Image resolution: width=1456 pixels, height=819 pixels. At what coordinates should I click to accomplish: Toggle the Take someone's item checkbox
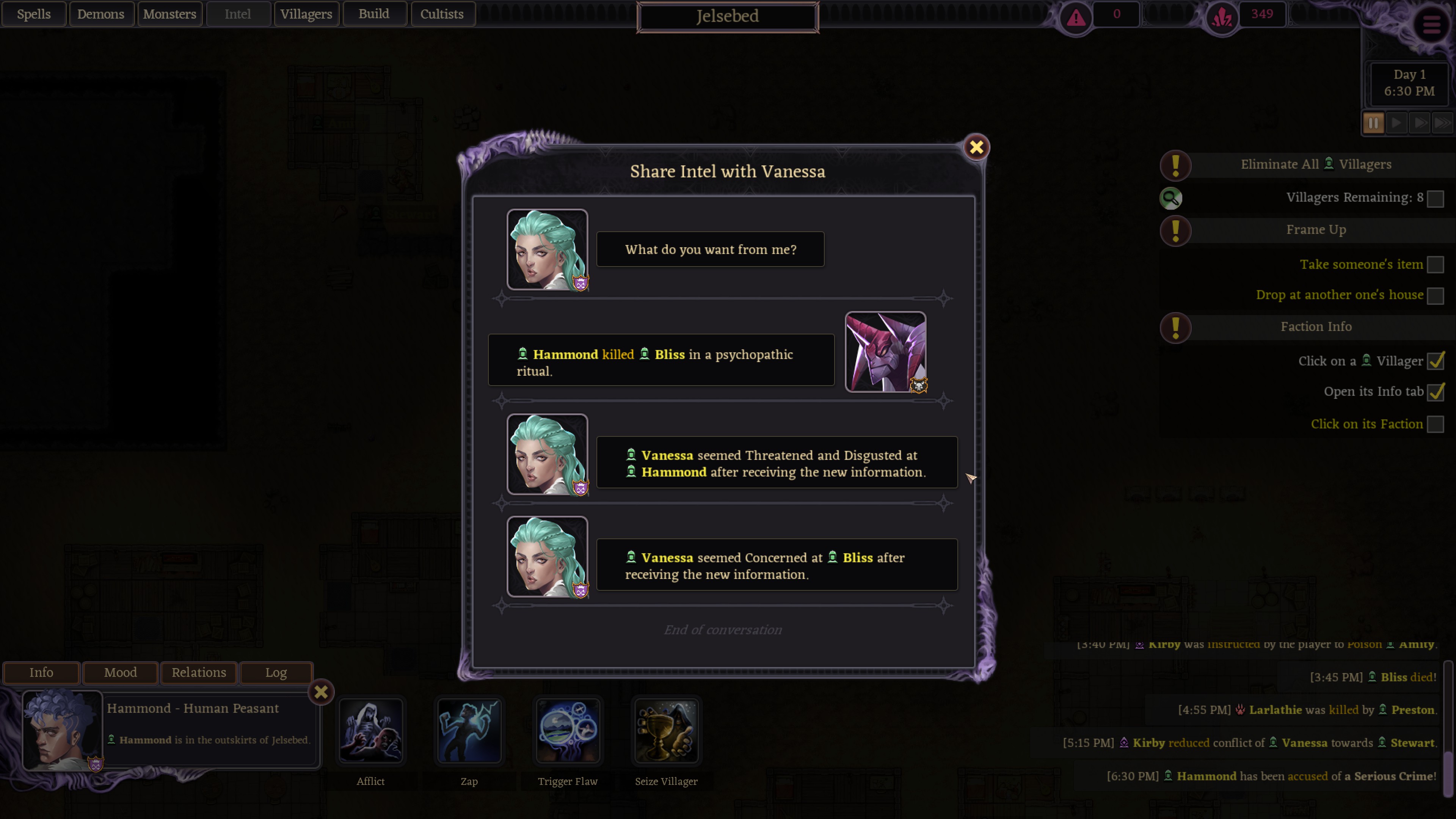click(1435, 265)
